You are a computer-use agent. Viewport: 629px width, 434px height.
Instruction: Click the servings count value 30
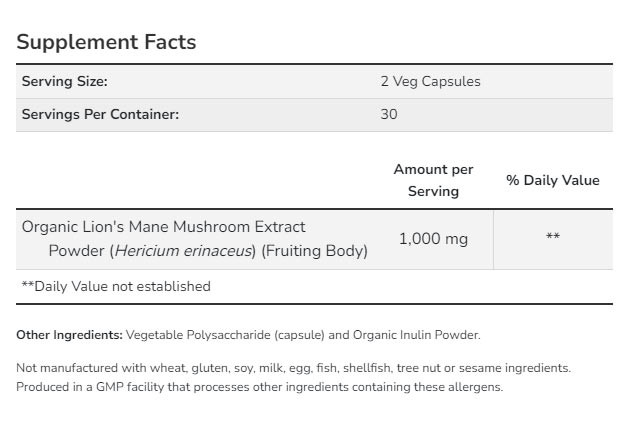tap(388, 114)
